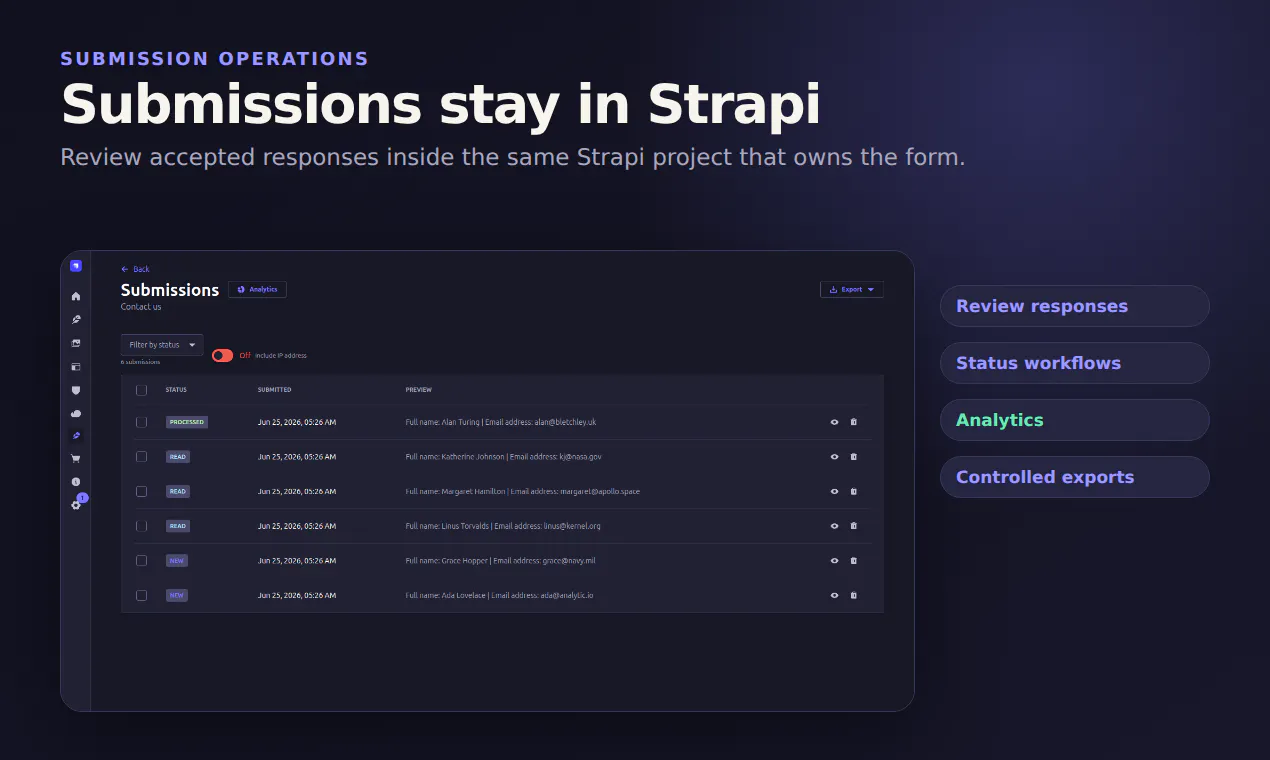Select the green Analytics pill

point(1075,420)
